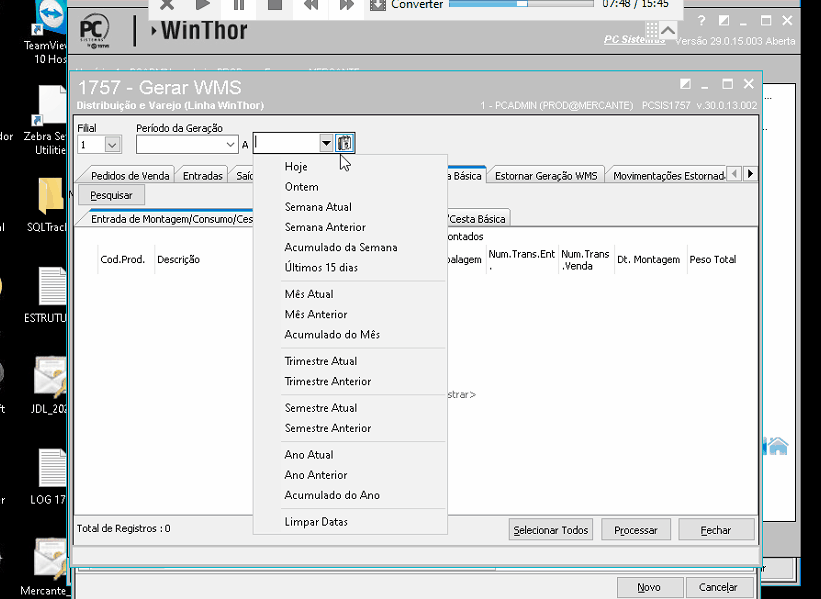Click the Novo button in background window
The width and height of the screenshot is (821, 599).
click(x=649, y=587)
